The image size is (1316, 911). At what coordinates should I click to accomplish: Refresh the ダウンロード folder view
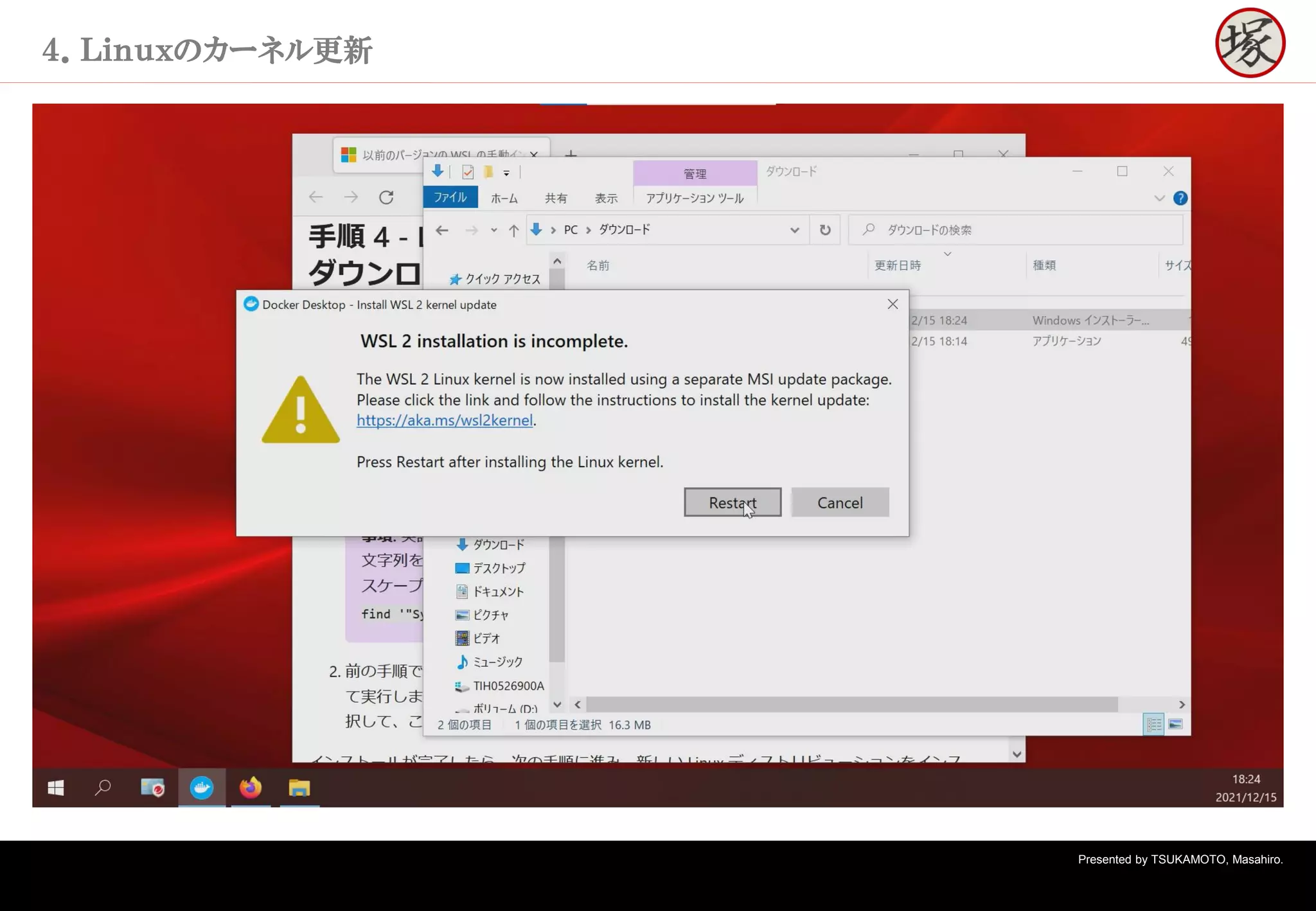coord(825,230)
